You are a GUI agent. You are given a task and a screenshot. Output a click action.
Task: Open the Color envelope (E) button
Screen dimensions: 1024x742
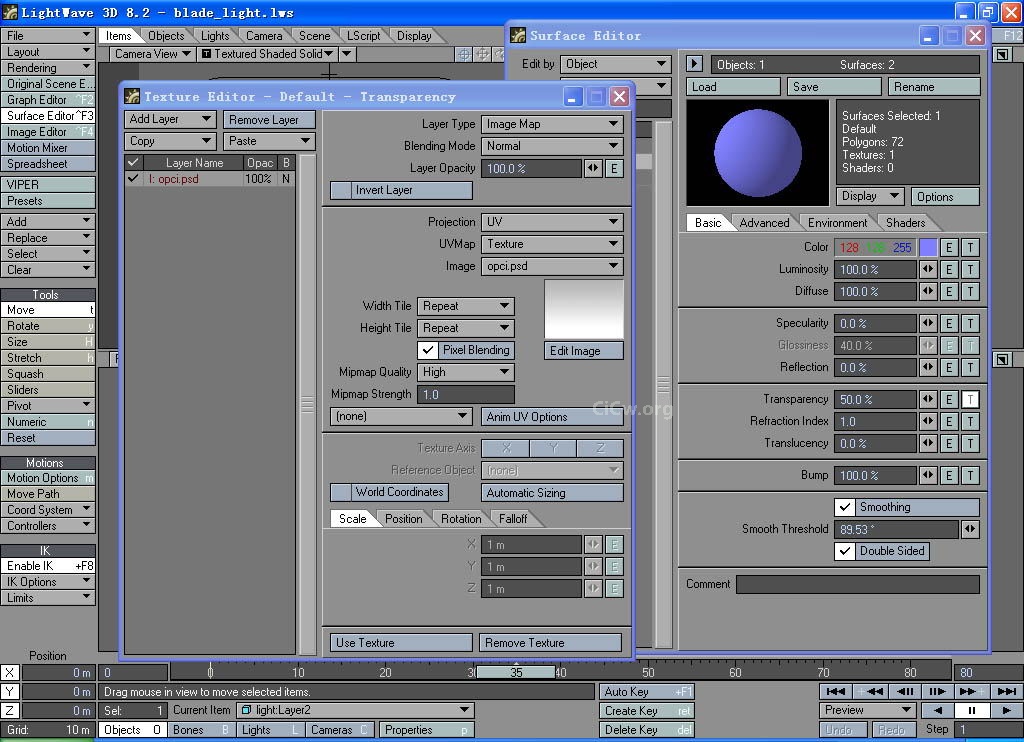(x=949, y=248)
